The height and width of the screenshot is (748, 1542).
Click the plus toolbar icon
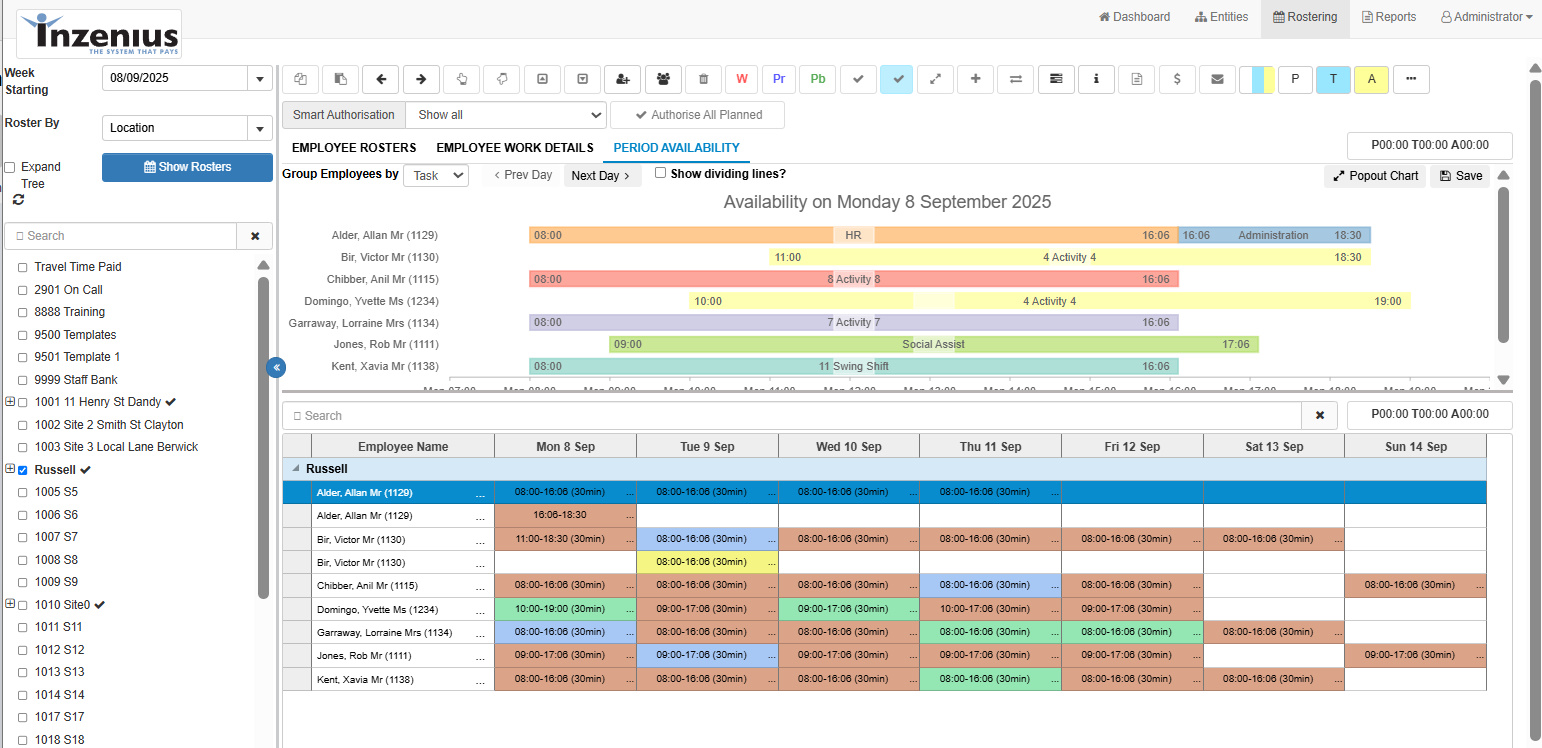(975, 79)
